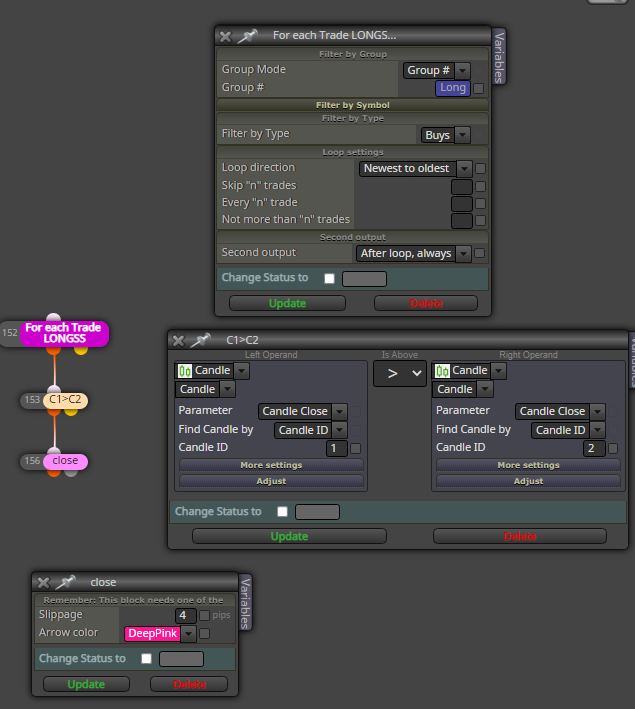Click orange output connector of close block
The width and height of the screenshot is (635, 709).
54,473
